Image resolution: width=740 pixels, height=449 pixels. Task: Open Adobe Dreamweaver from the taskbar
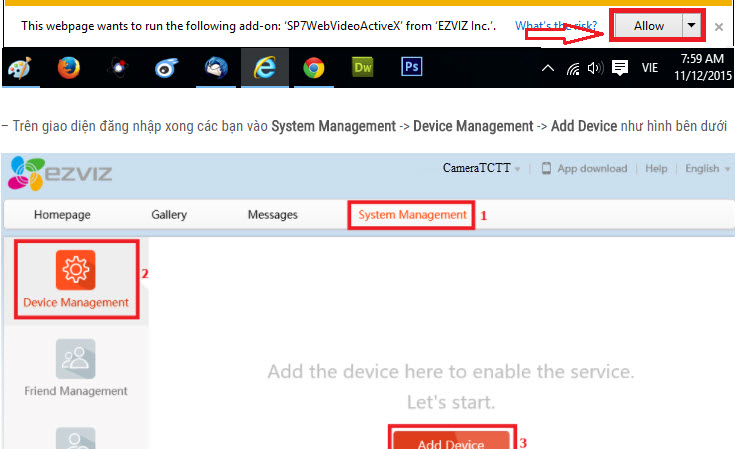tap(363, 68)
